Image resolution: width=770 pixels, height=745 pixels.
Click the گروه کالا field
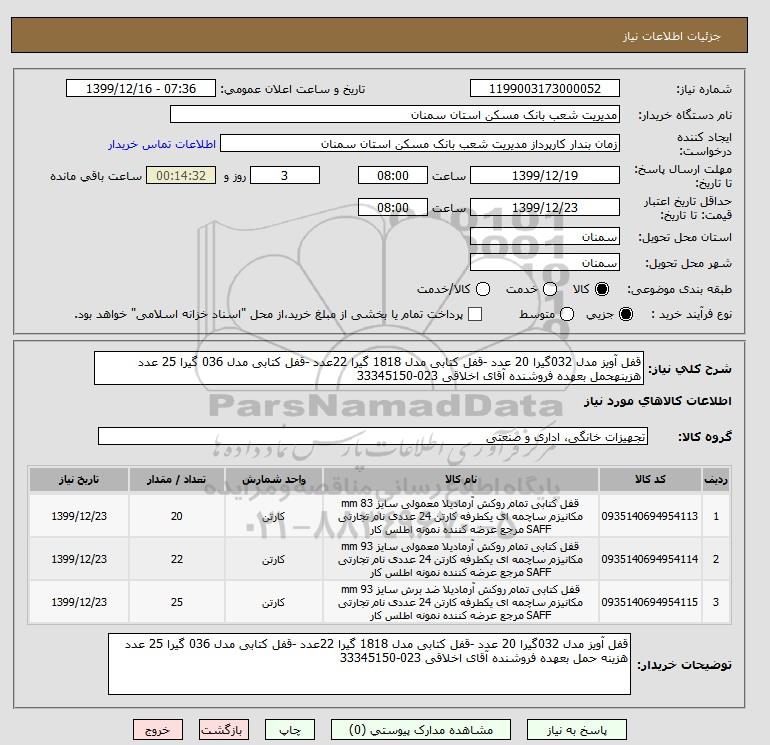point(373,437)
